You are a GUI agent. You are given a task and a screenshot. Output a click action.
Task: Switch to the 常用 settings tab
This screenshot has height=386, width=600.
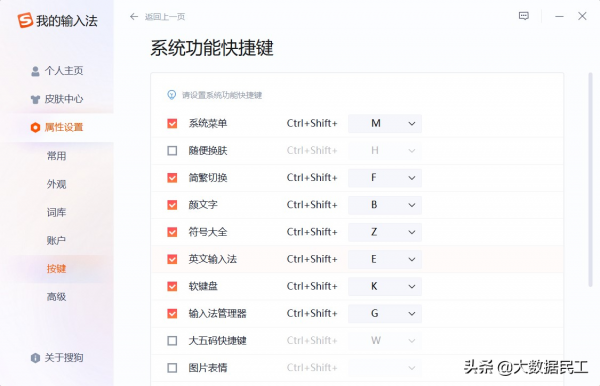(x=57, y=156)
